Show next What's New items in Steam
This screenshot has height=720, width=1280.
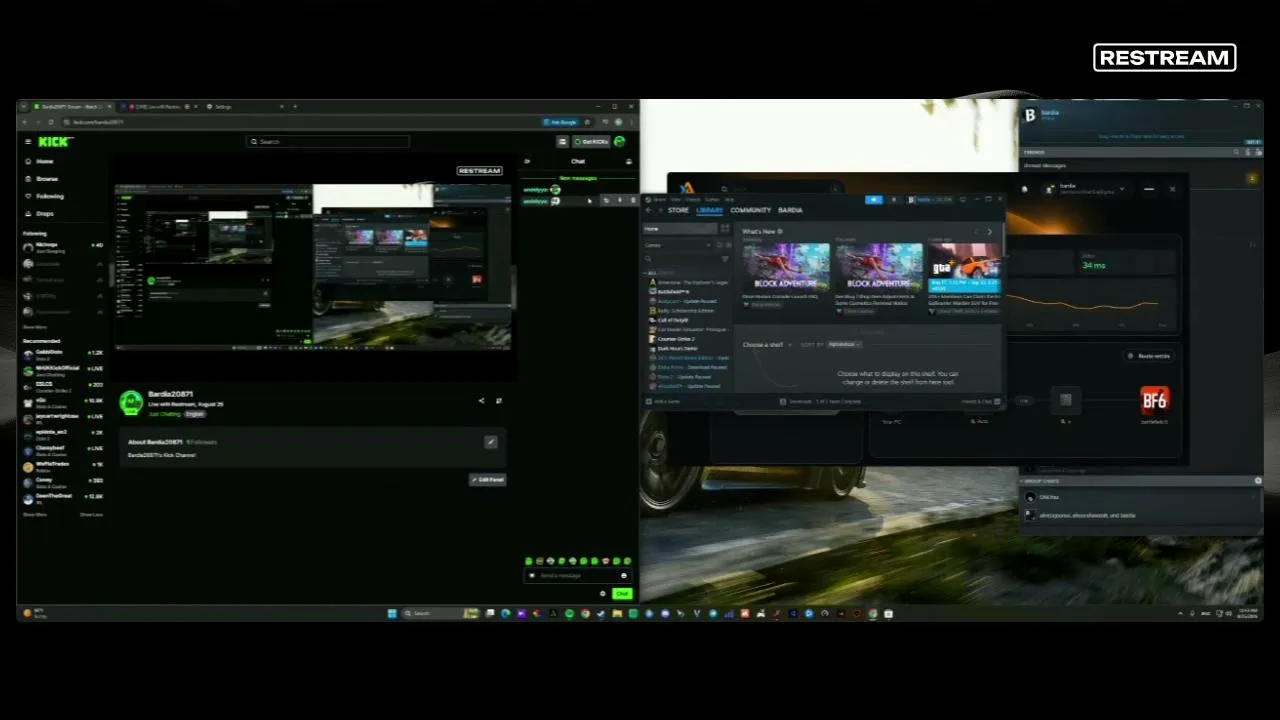pos(990,232)
